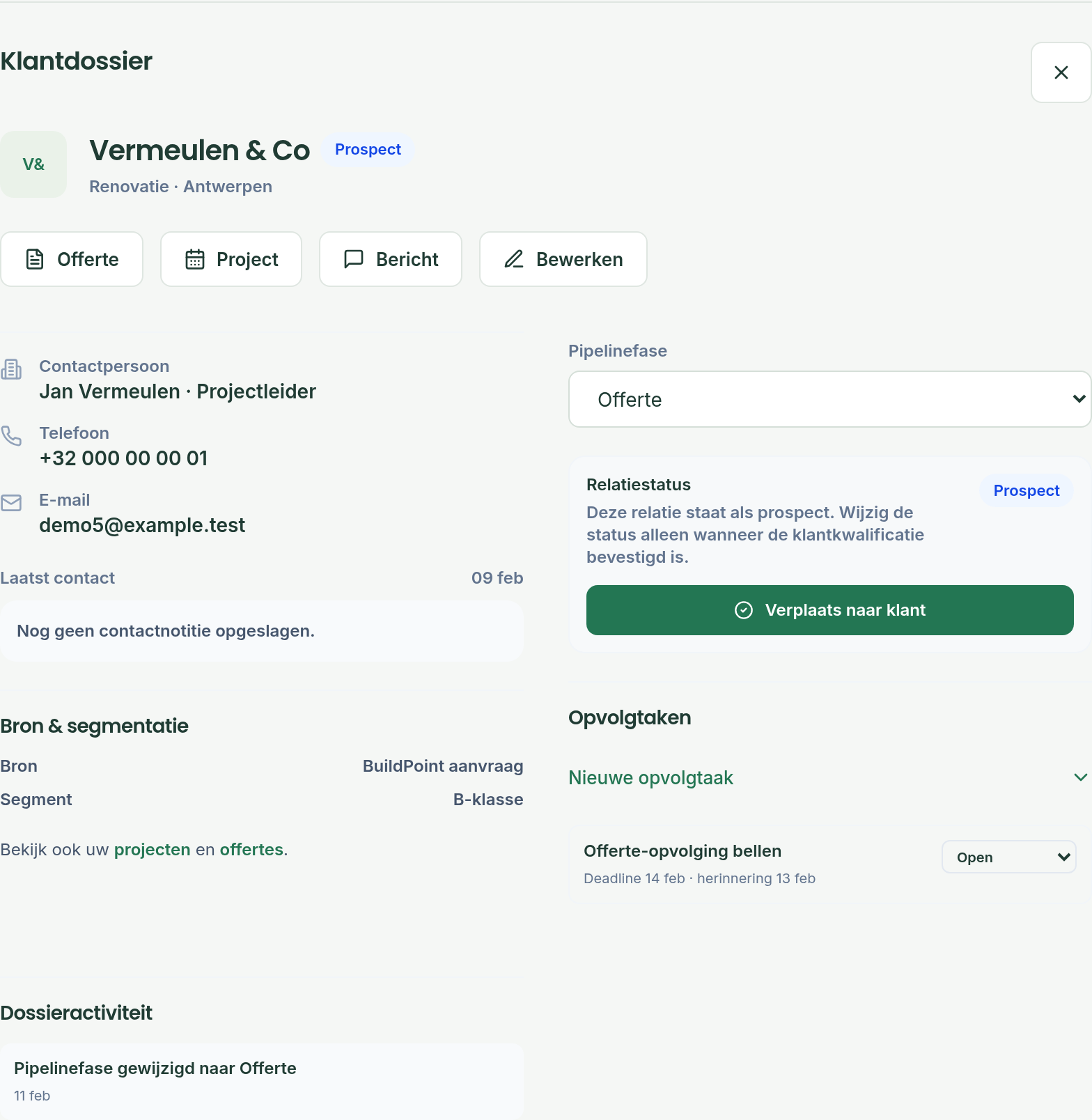
Task: Click the pencil icon on Bewerken
Action: 514,259
